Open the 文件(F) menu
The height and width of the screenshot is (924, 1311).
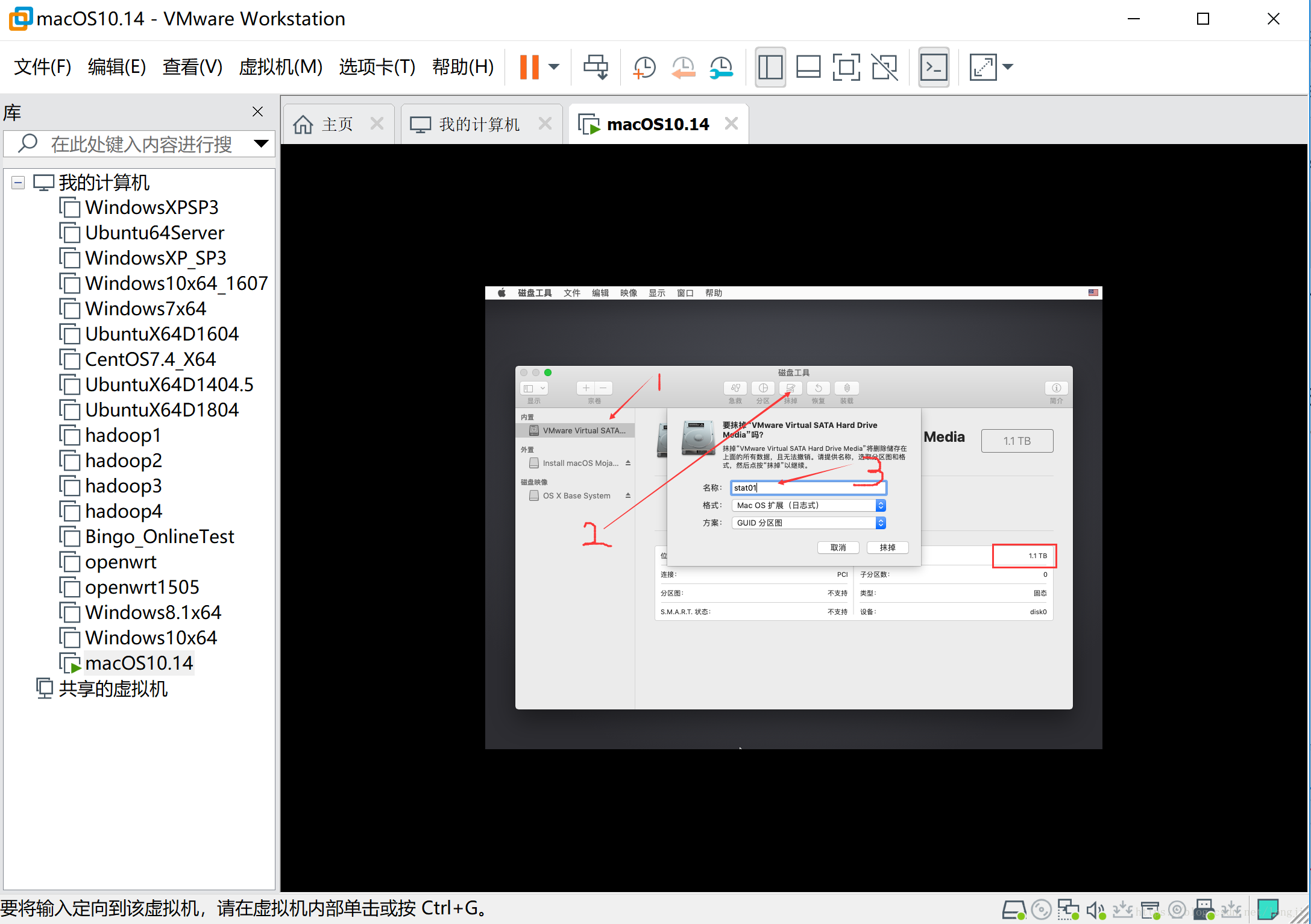[x=42, y=67]
